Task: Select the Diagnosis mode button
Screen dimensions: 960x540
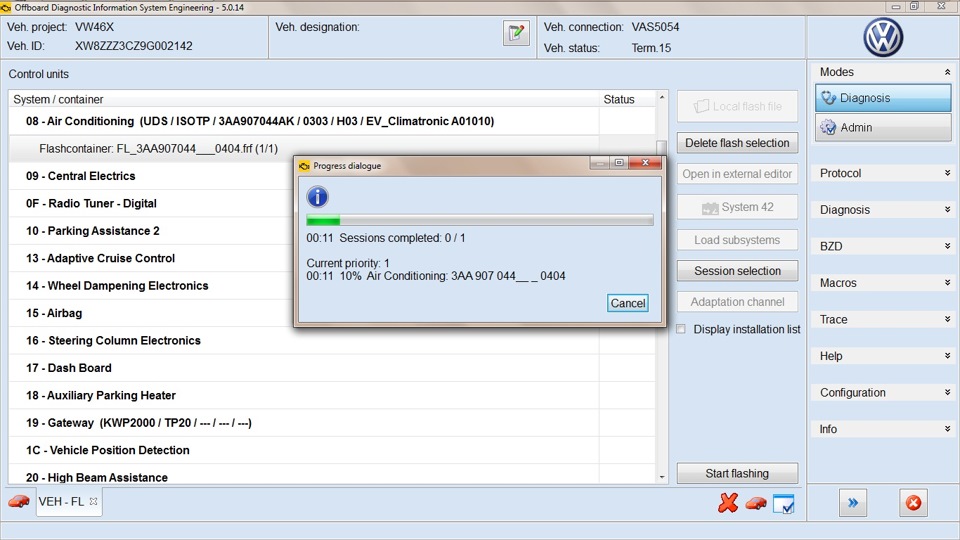Action: pos(883,98)
